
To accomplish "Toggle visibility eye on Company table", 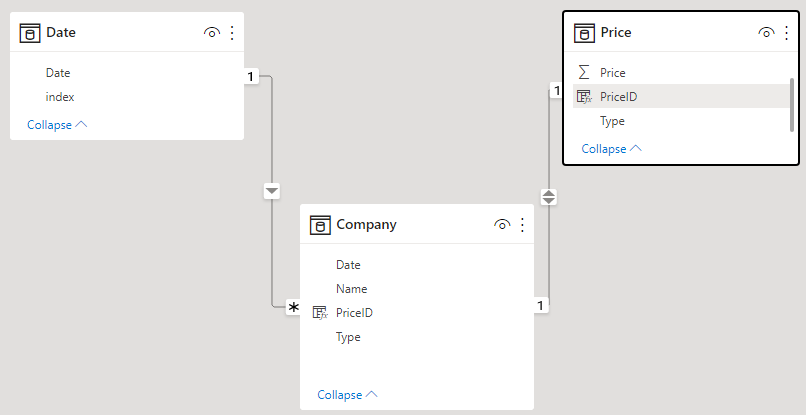I will coord(502,225).
